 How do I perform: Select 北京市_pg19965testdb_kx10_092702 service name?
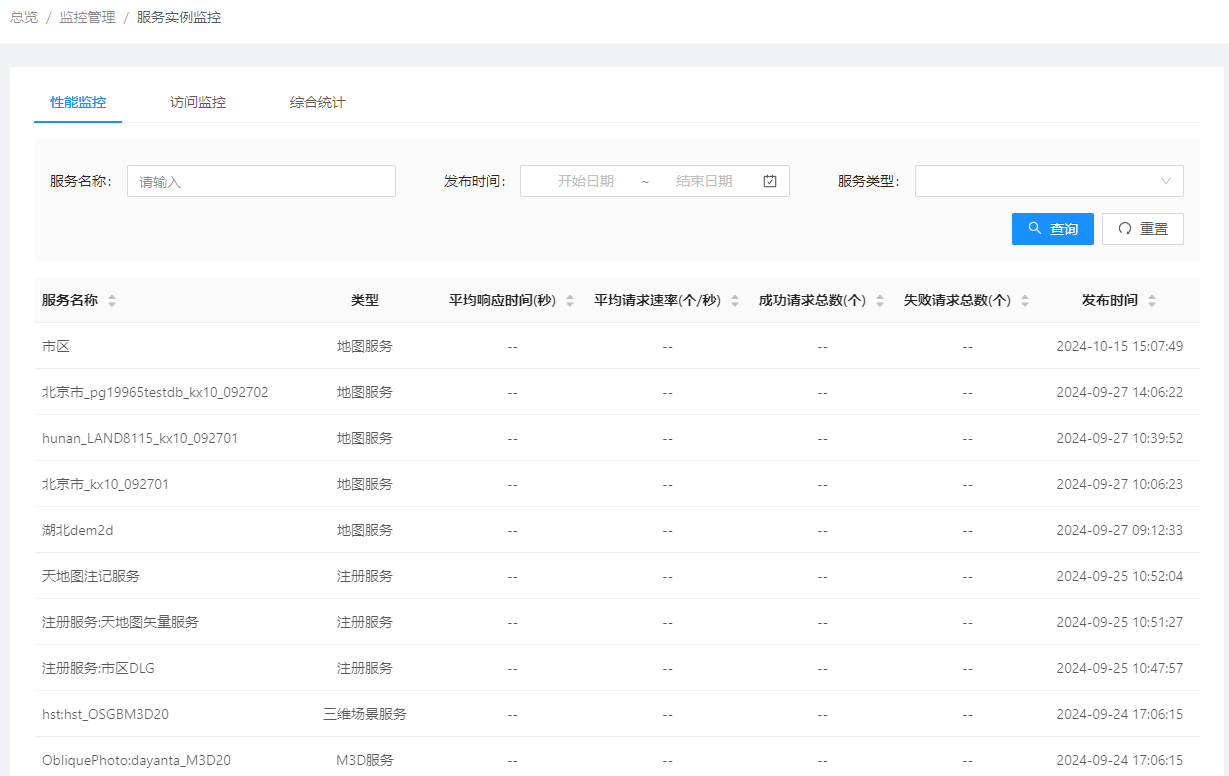point(155,392)
